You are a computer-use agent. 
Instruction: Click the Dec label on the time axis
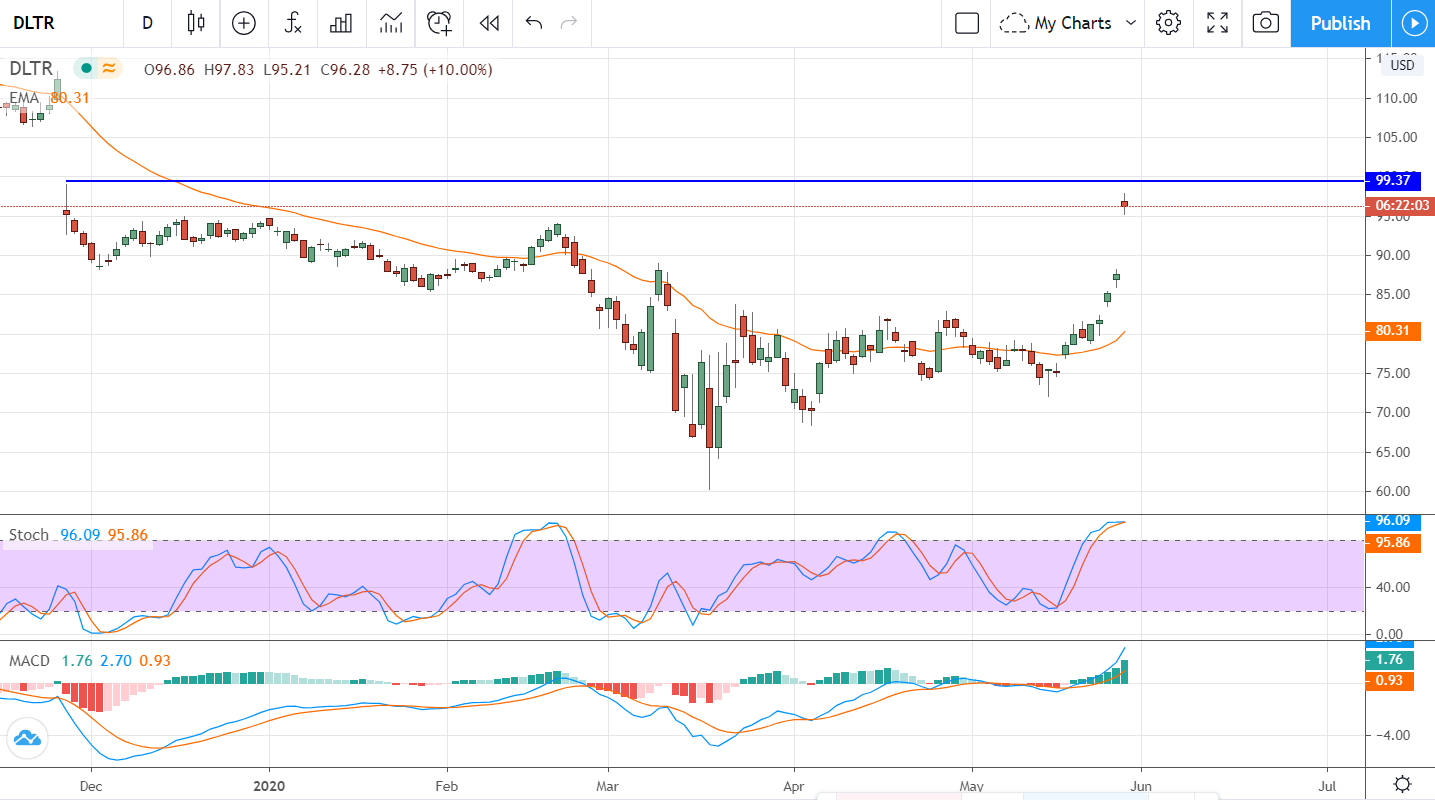coord(90,785)
